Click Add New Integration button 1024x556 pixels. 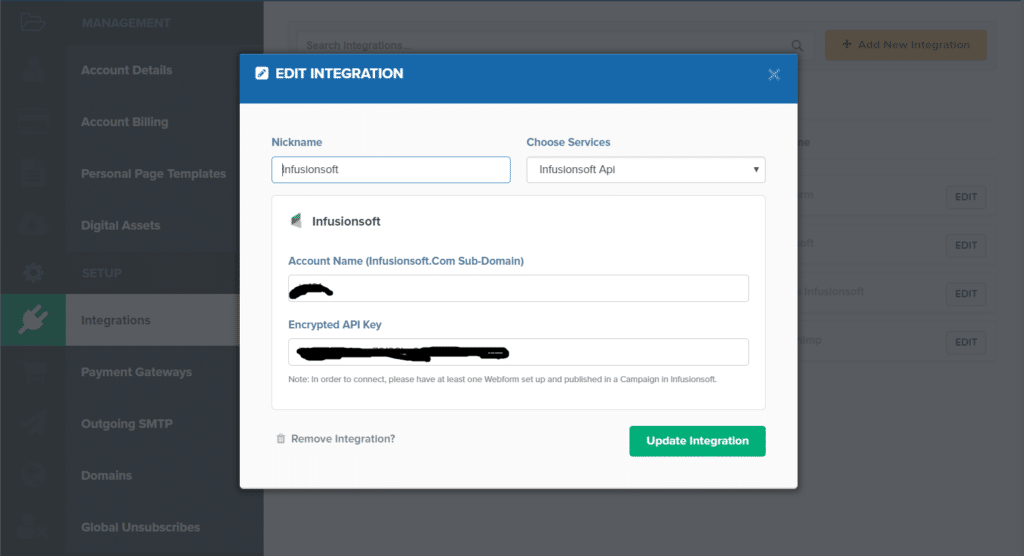(x=905, y=45)
